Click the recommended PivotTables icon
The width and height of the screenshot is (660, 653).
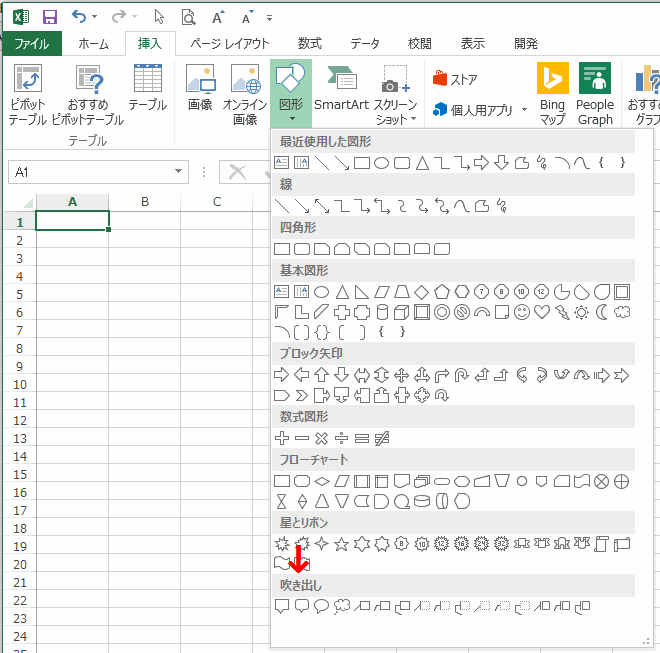[x=88, y=95]
